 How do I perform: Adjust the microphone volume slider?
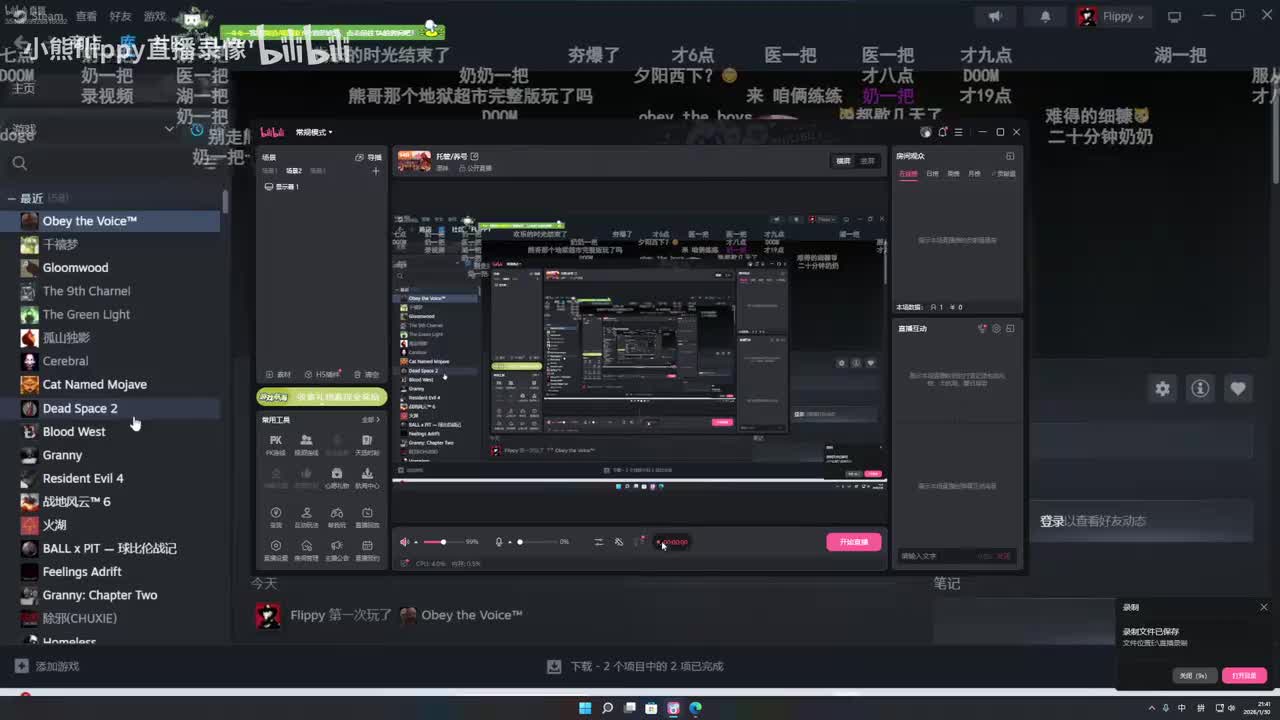pyautogui.click(x=536, y=542)
